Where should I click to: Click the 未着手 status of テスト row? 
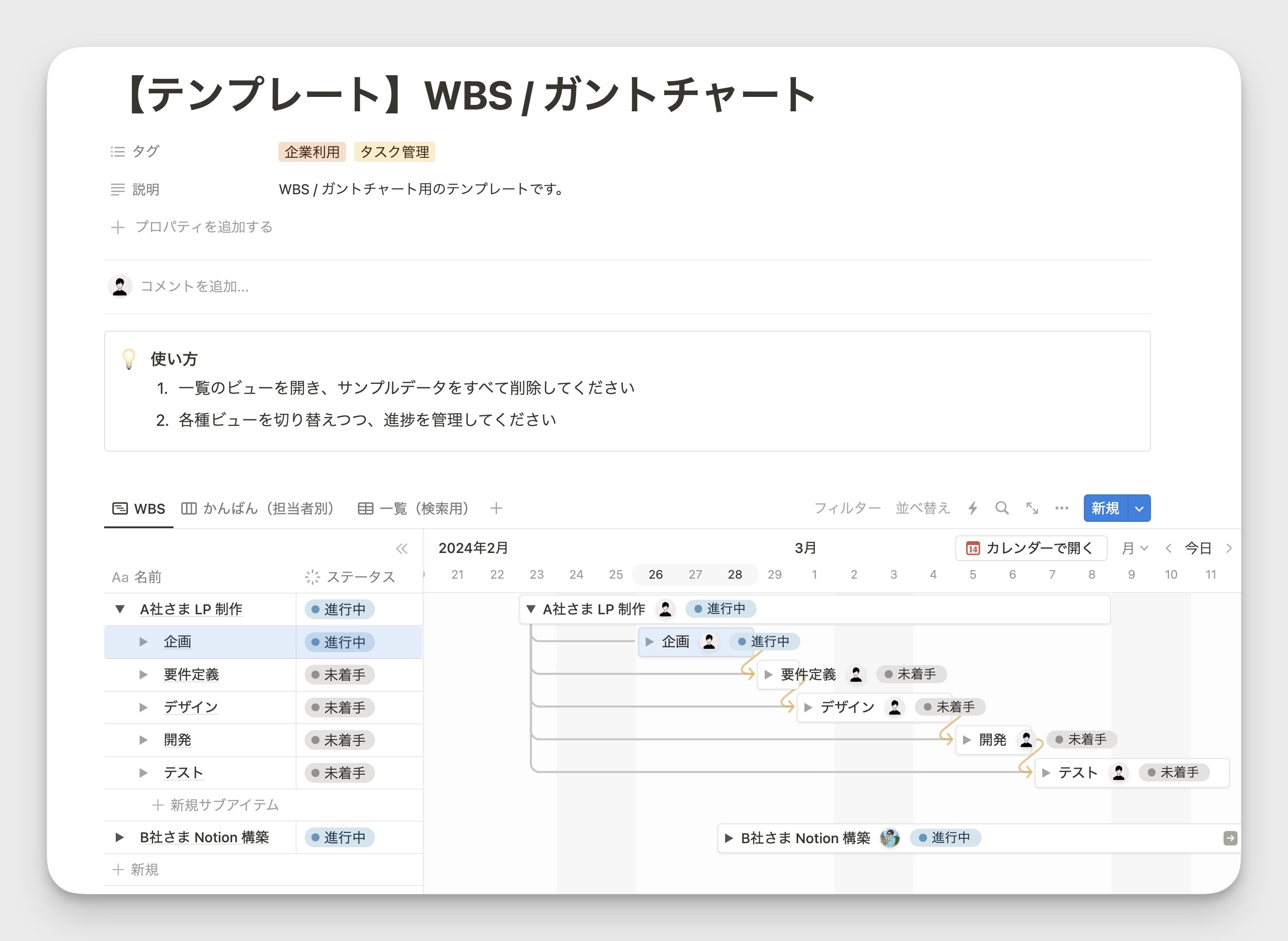tap(339, 773)
